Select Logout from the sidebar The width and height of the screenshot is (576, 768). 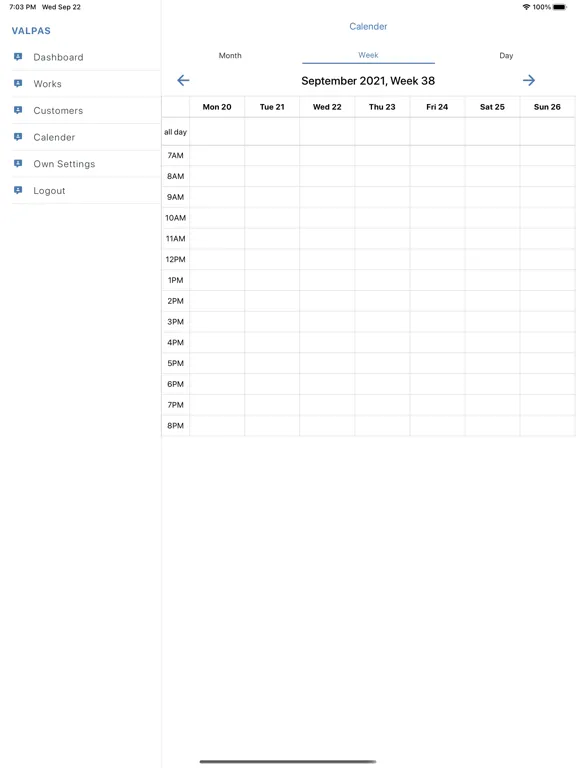point(86,191)
